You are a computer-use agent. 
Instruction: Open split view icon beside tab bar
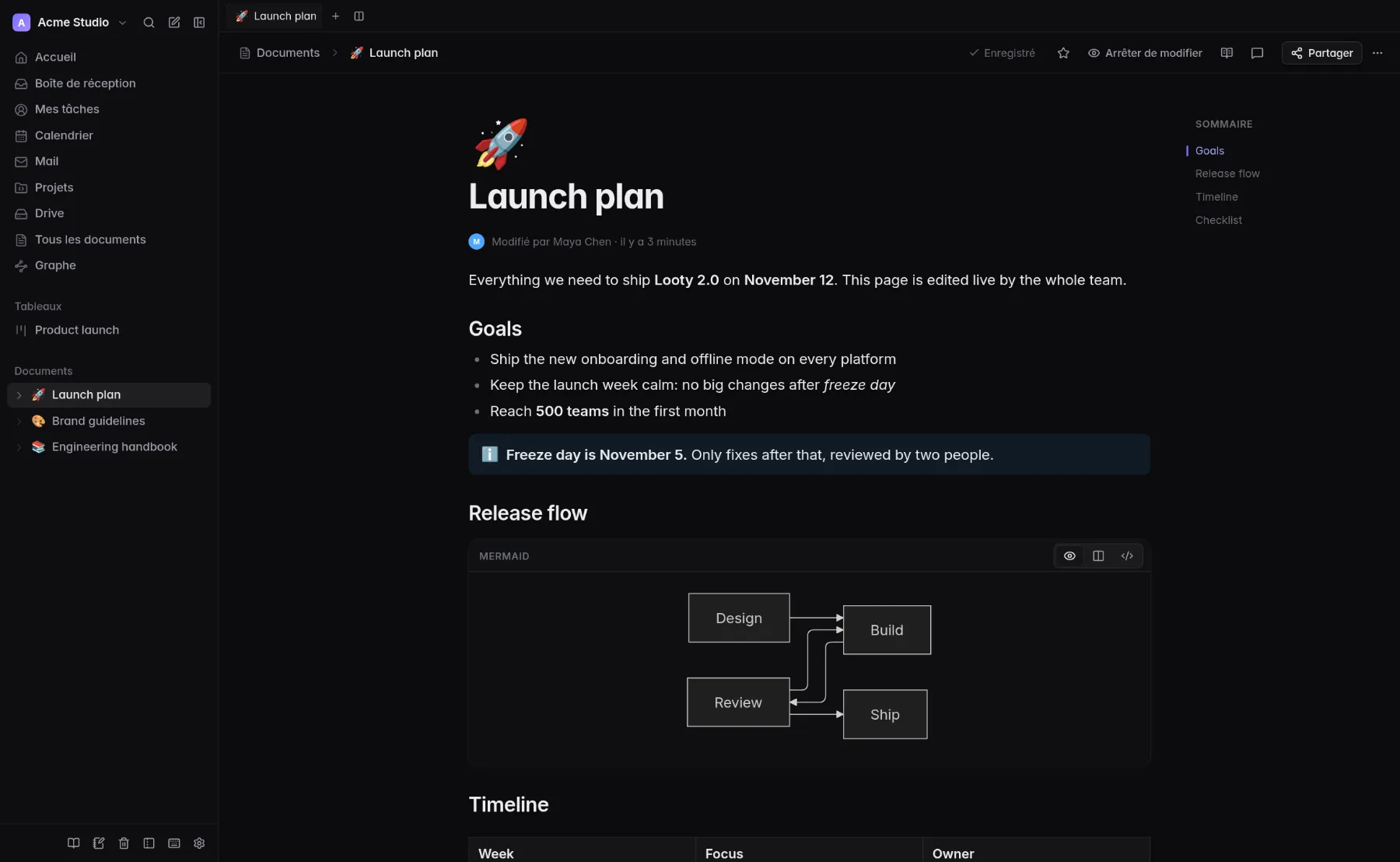click(x=359, y=16)
